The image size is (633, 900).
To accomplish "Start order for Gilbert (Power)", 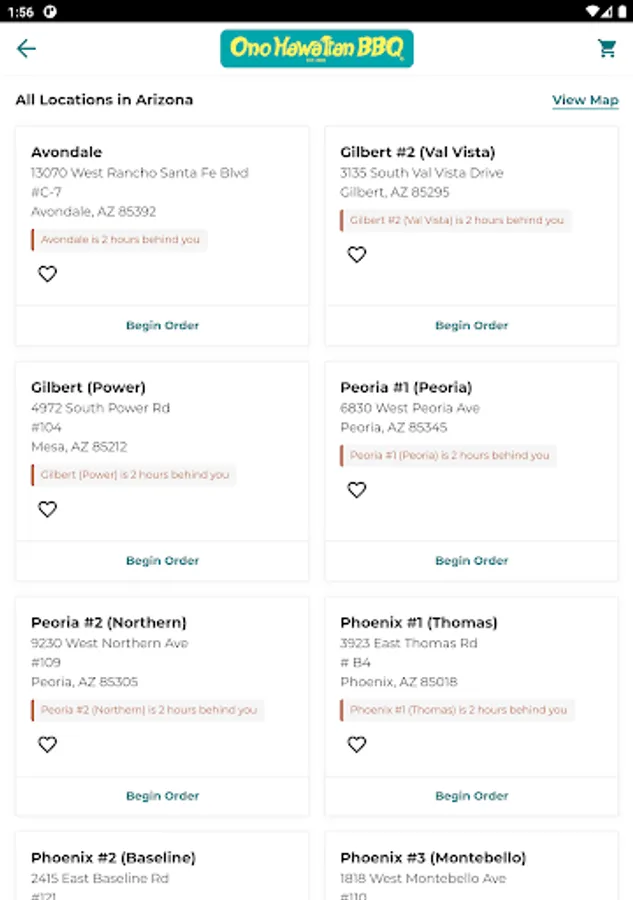I will tap(162, 561).
